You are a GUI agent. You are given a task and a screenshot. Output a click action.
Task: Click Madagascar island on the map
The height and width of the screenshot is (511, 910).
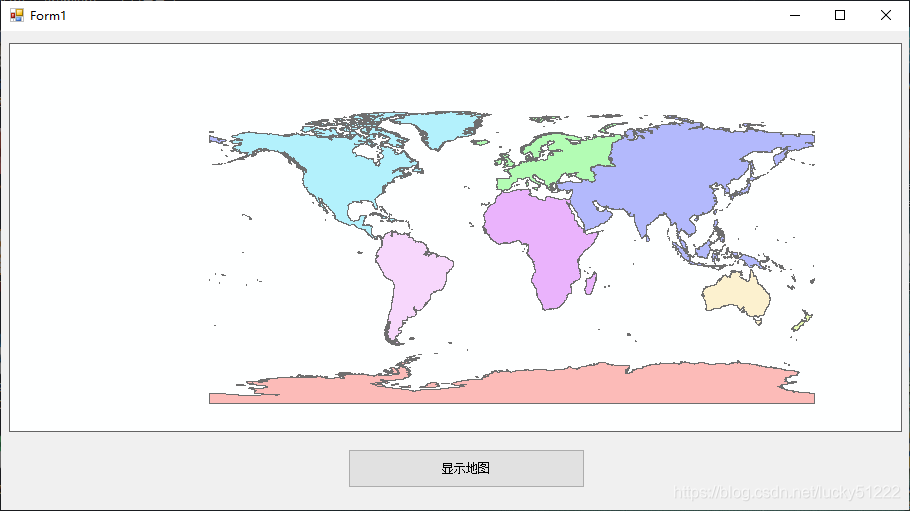point(591,283)
